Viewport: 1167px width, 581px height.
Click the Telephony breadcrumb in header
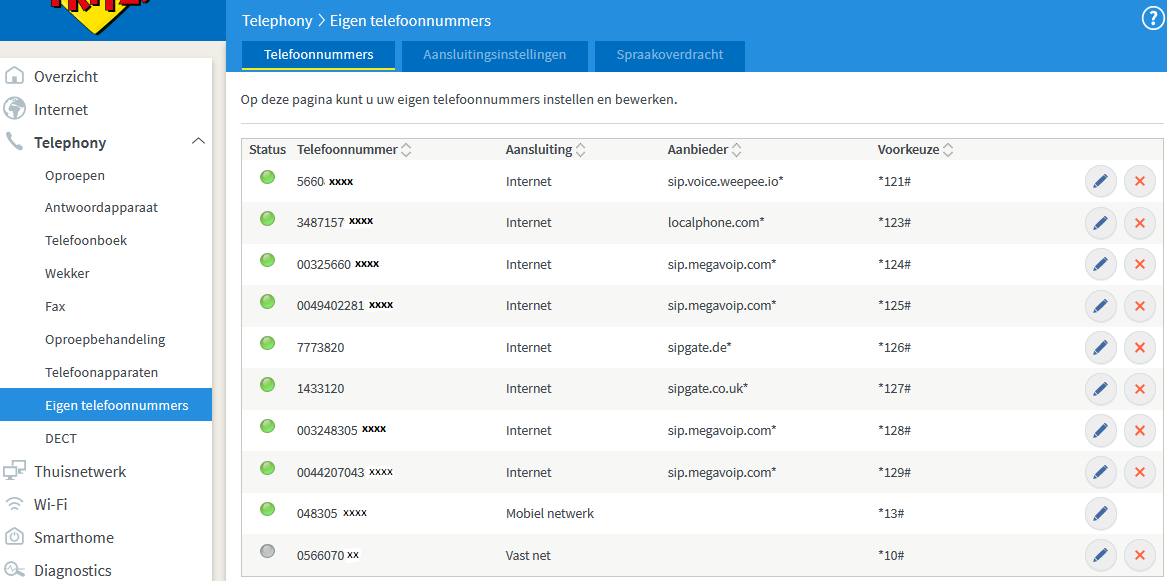[277, 21]
